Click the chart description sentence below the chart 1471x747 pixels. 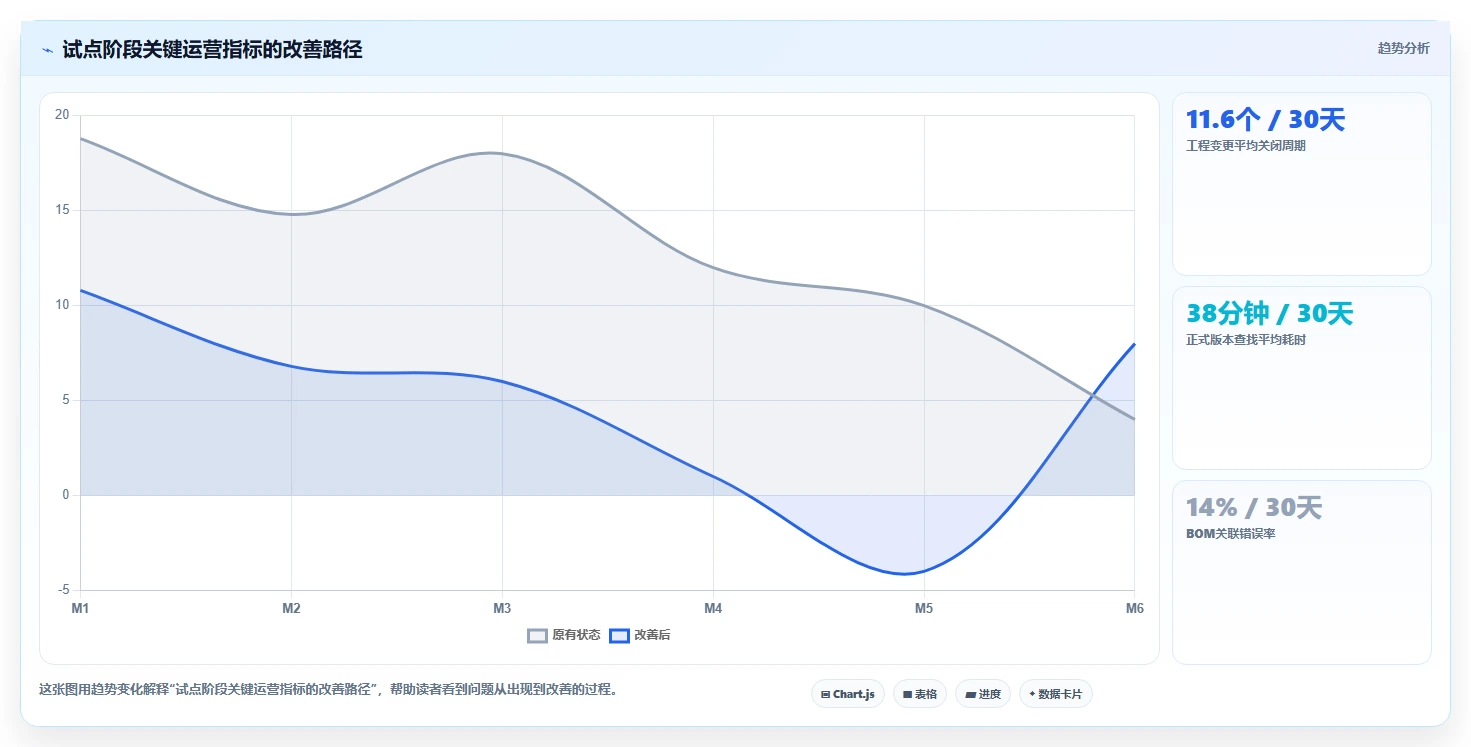click(328, 690)
